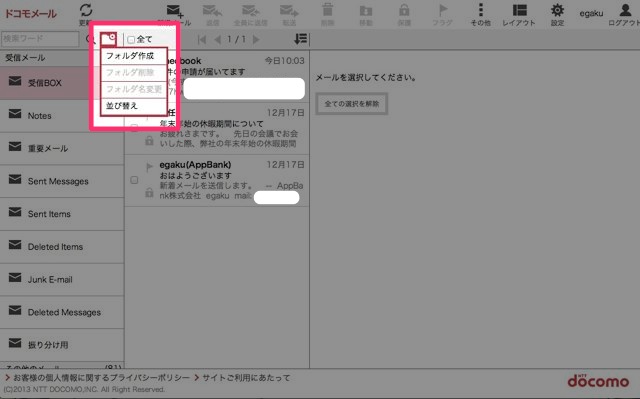Image resolution: width=640 pixels, height=399 pixels.
Task: Open 設定 with the gear icon
Action: [557, 10]
